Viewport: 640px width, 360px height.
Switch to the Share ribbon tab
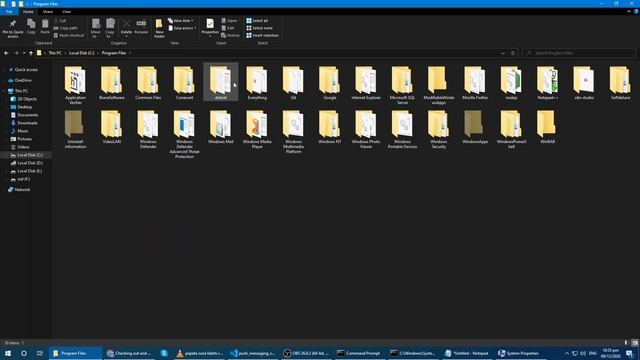48,12
